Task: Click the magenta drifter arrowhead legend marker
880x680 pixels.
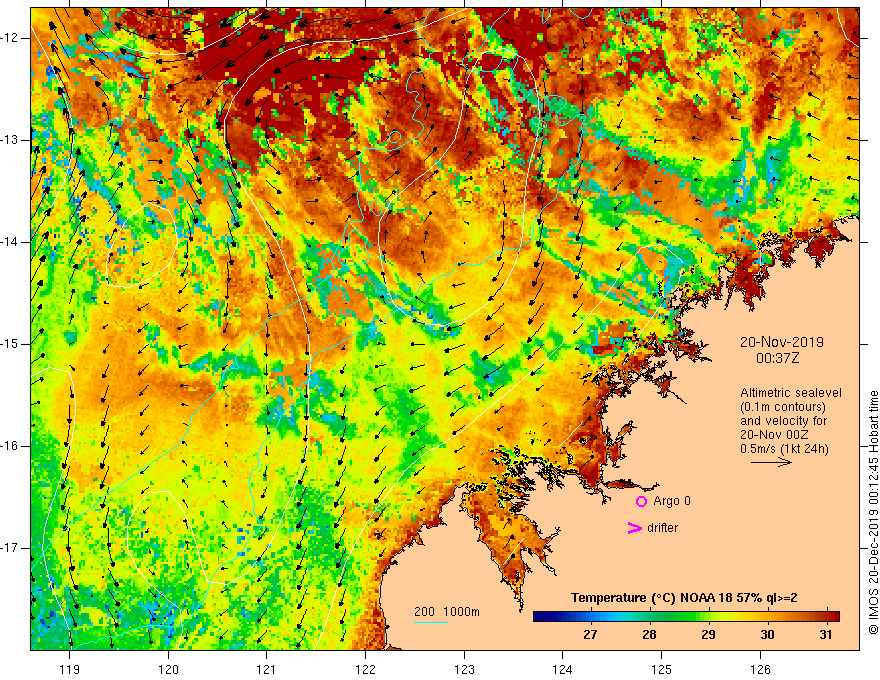Action: (634, 528)
